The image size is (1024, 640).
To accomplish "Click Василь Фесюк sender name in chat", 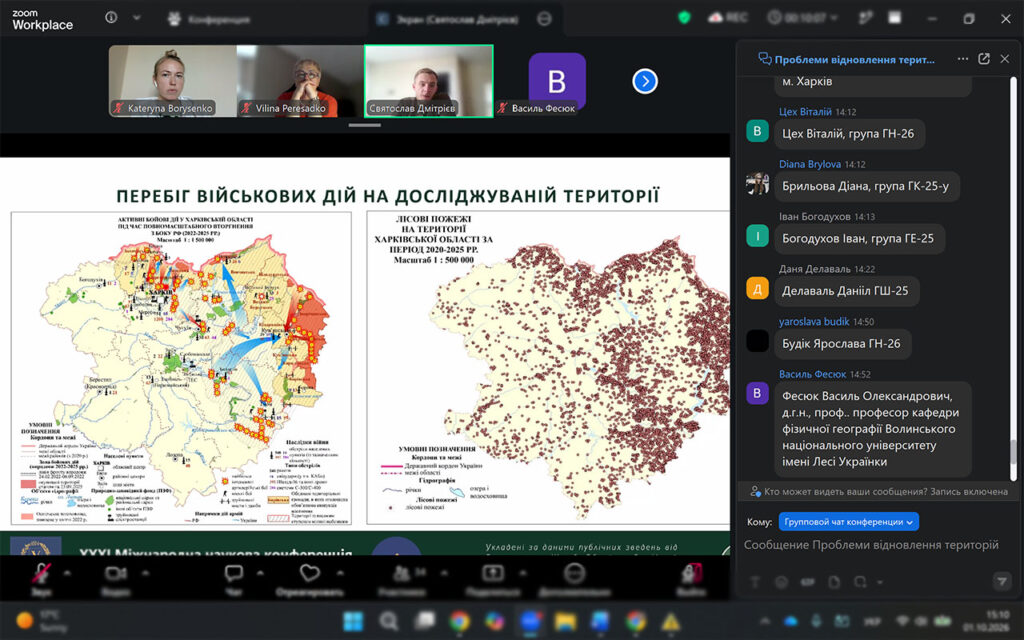I will [812, 374].
